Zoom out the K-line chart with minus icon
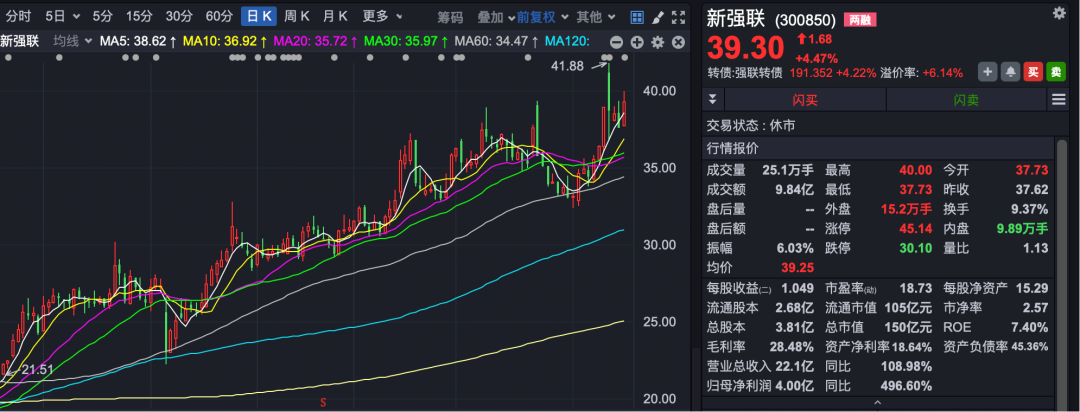 point(616,42)
